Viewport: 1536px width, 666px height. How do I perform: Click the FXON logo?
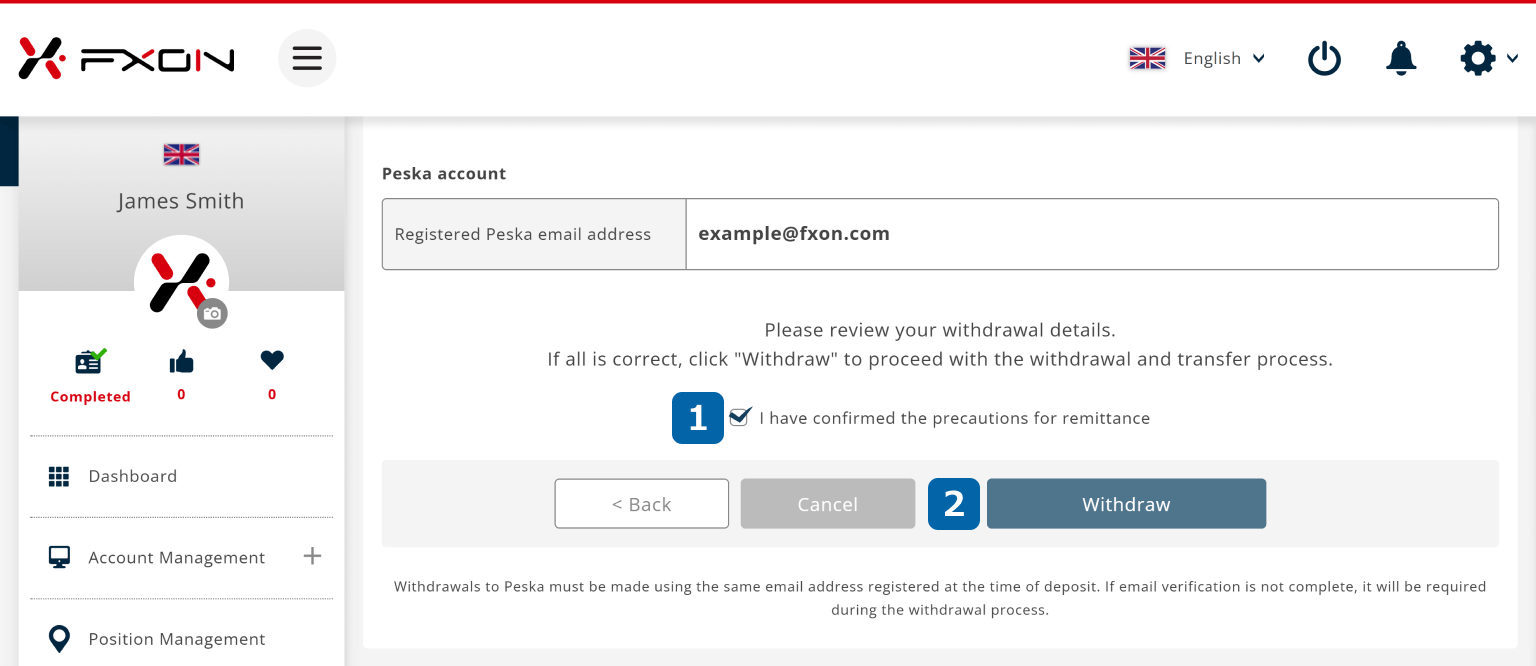tap(126, 59)
